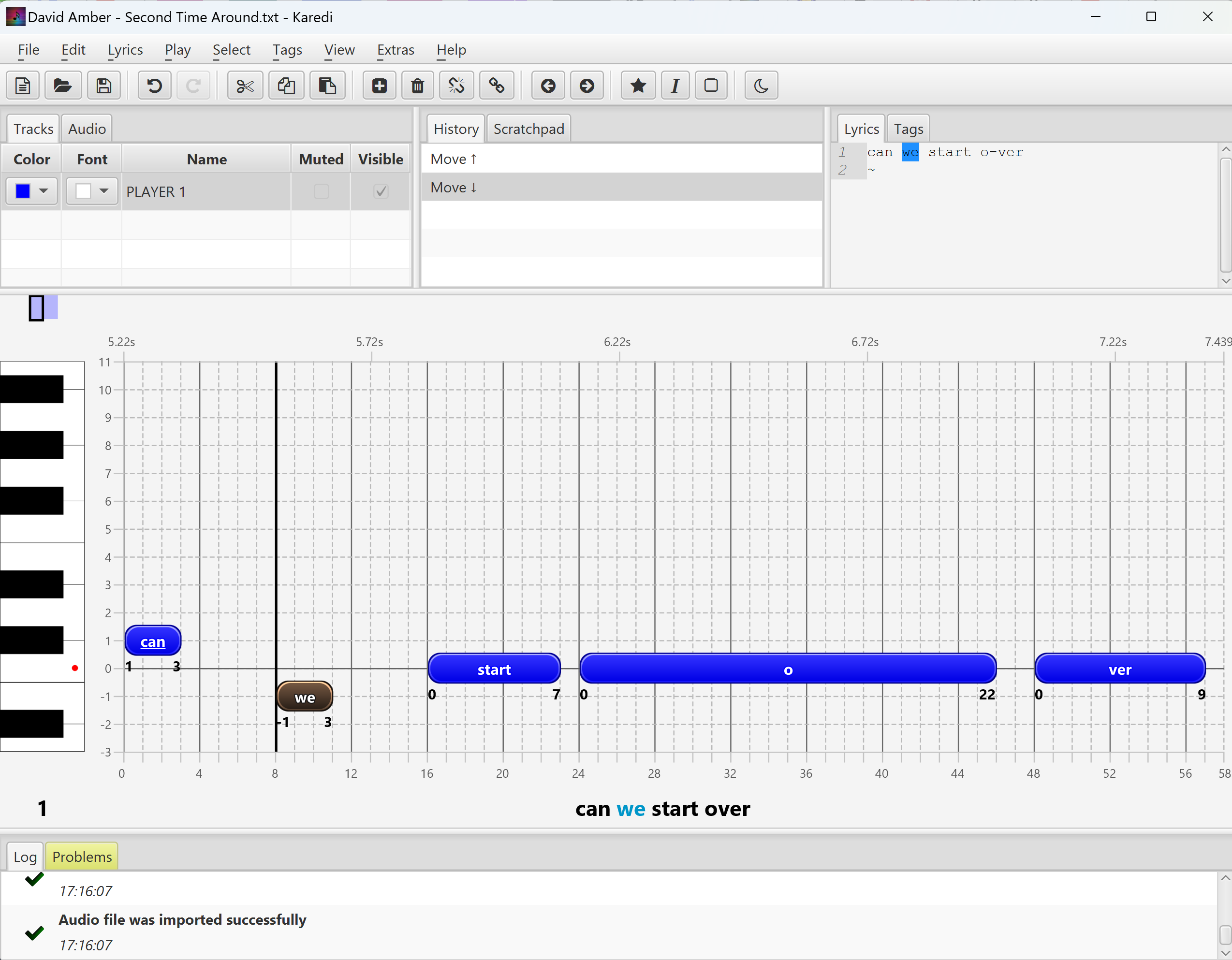Switch to the Scratchpad tab
Screen dimensions: 1232x960
coord(528,129)
